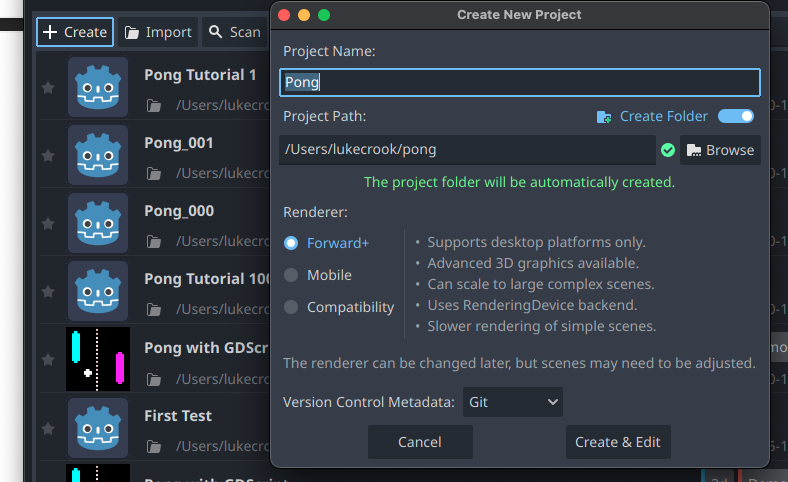
Task: Select the First Test project title
Action: pyautogui.click(x=178, y=416)
